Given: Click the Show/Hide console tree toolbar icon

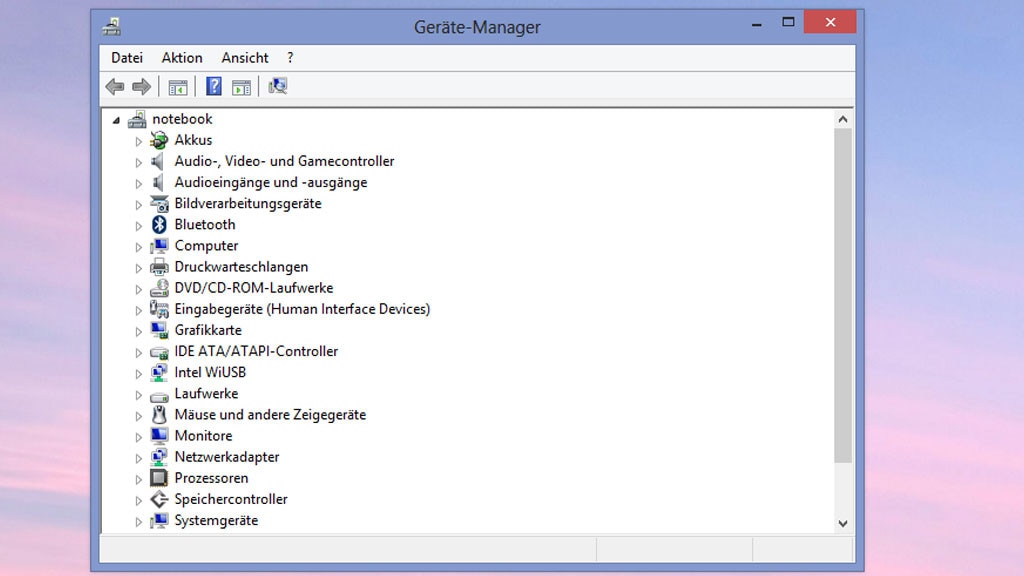Looking at the screenshot, I should (177, 86).
